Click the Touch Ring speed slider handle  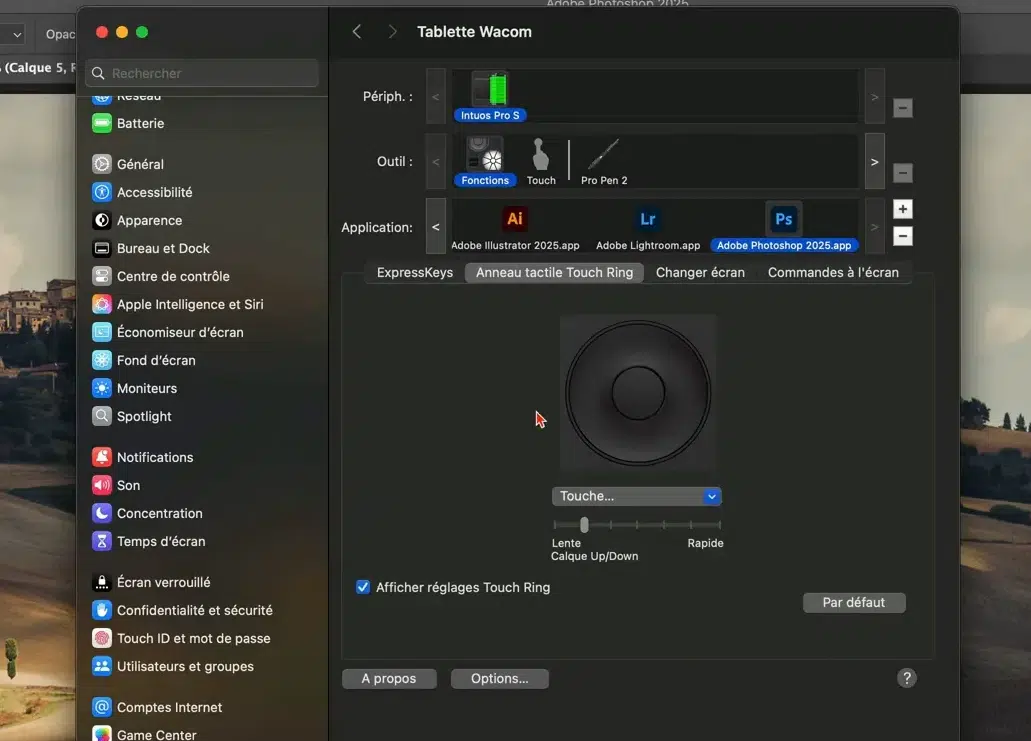click(x=584, y=525)
